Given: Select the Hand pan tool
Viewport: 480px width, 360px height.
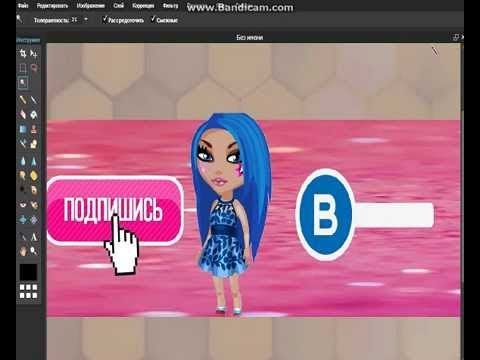Looking at the screenshot, I should coord(23,251).
